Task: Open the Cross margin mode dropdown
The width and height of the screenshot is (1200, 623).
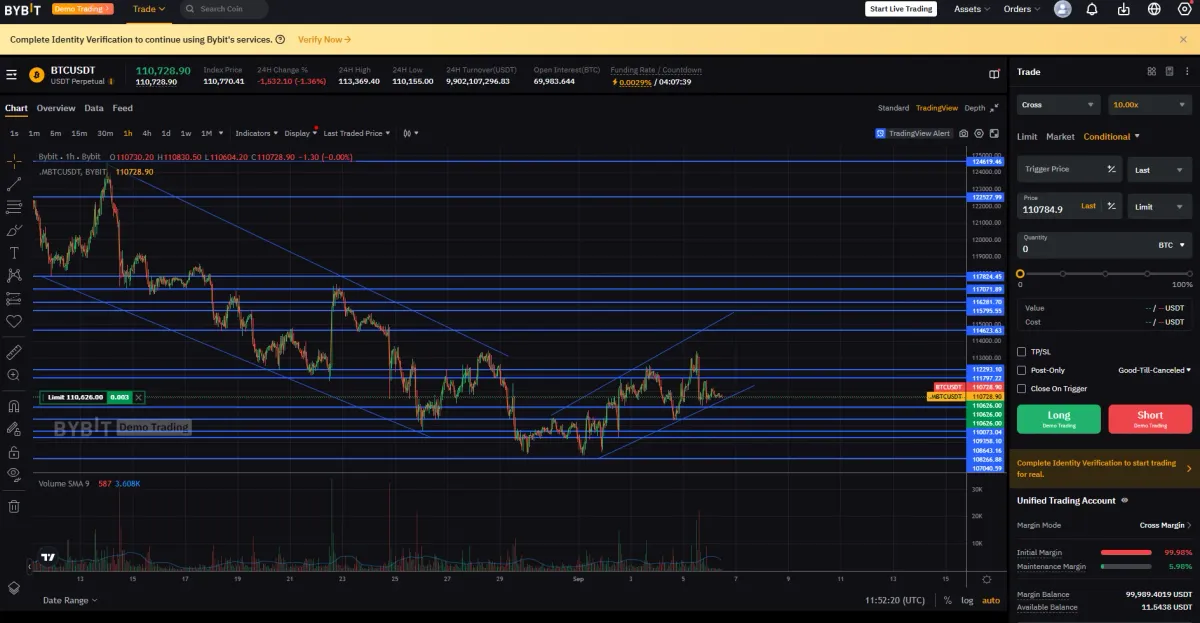Action: pyautogui.click(x=1059, y=104)
